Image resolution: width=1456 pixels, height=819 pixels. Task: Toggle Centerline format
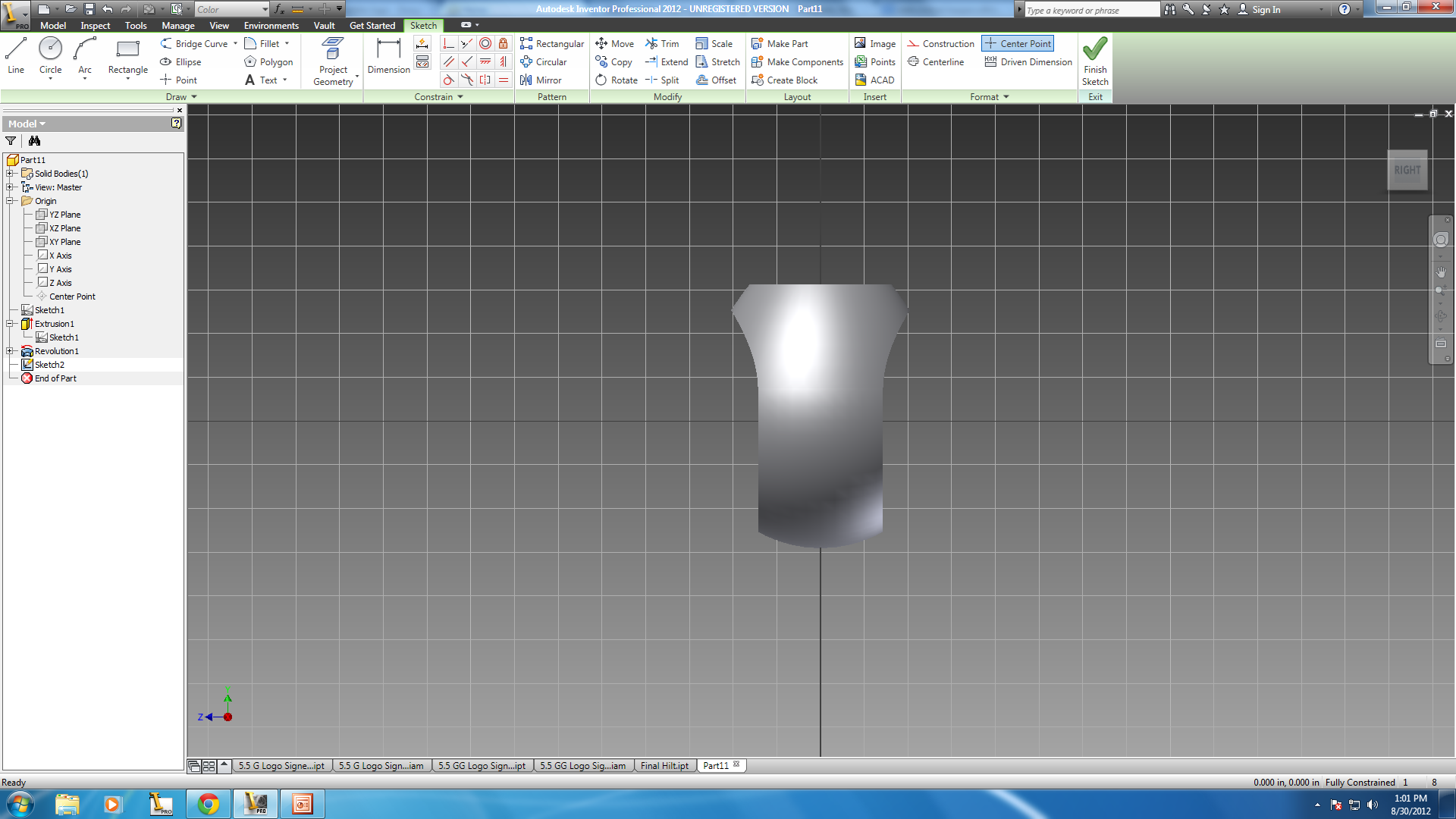(x=936, y=61)
